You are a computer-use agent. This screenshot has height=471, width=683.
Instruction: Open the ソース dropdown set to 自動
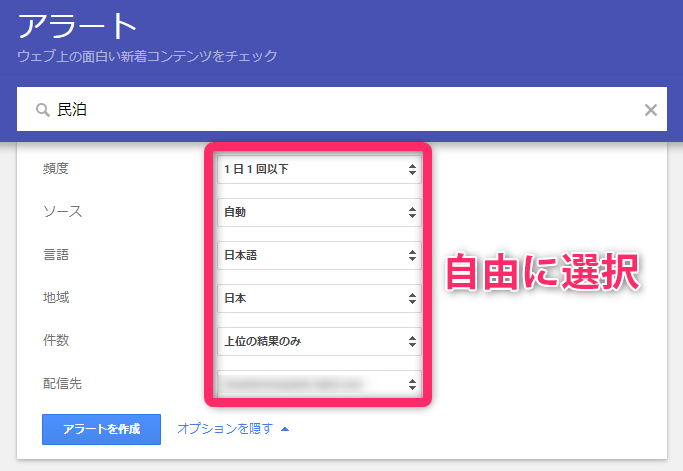click(x=319, y=212)
